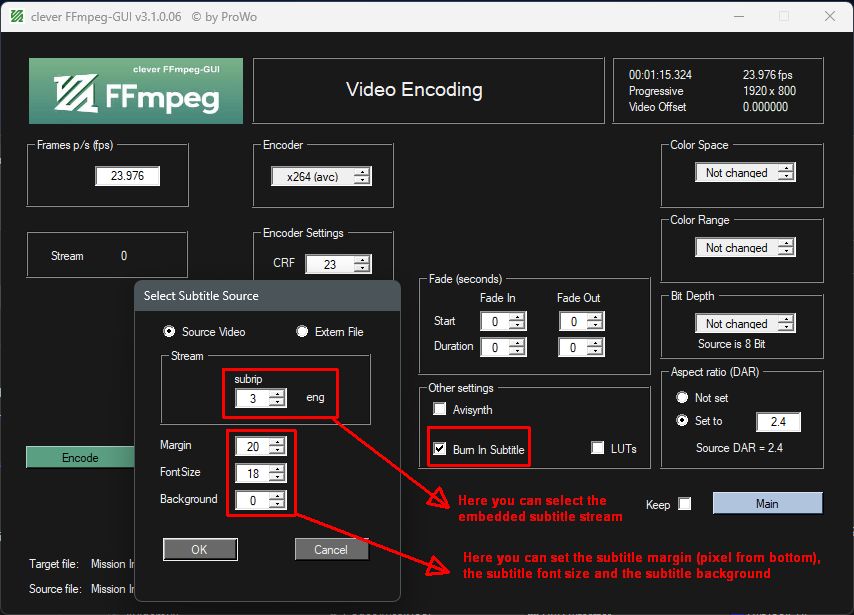Return to the Main screen button

767,503
